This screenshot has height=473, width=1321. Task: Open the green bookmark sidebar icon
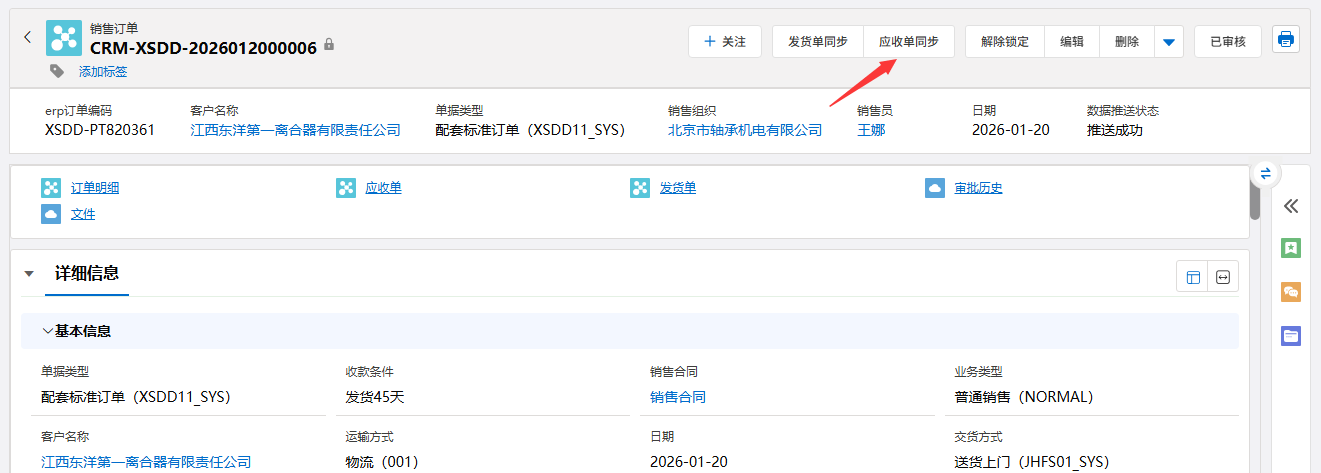point(1291,248)
